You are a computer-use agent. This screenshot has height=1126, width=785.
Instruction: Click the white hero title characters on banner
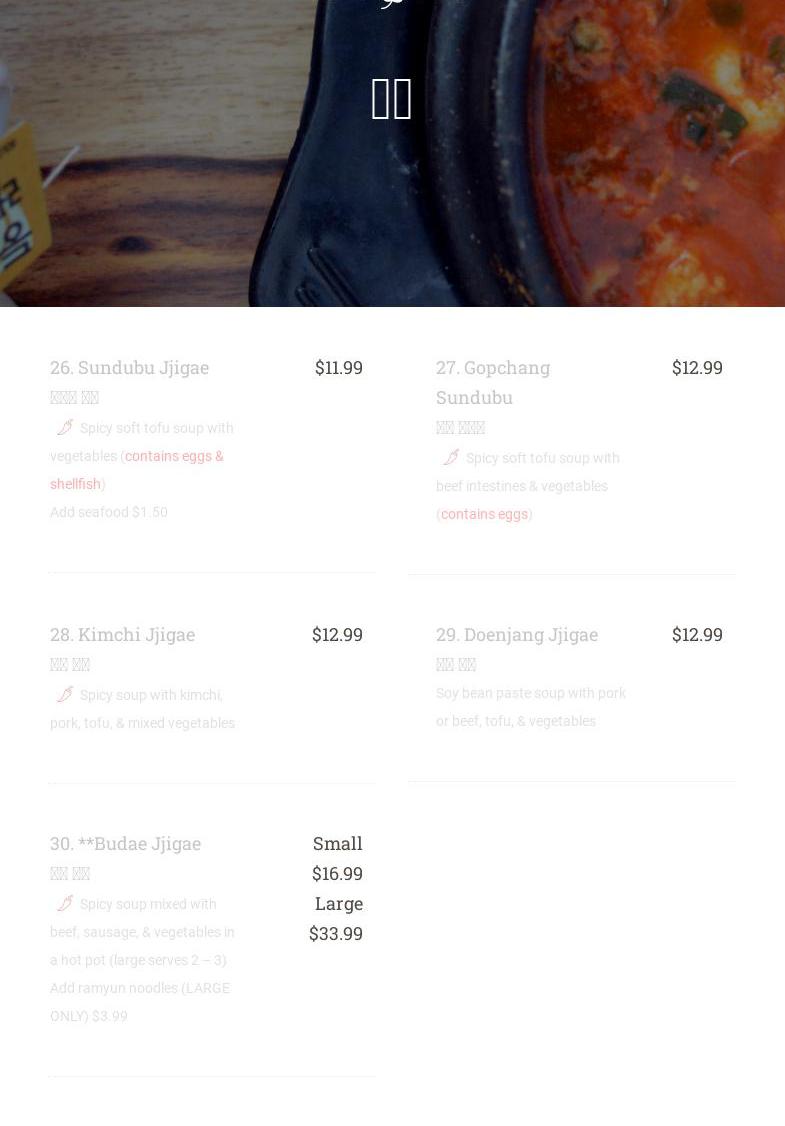(391, 99)
